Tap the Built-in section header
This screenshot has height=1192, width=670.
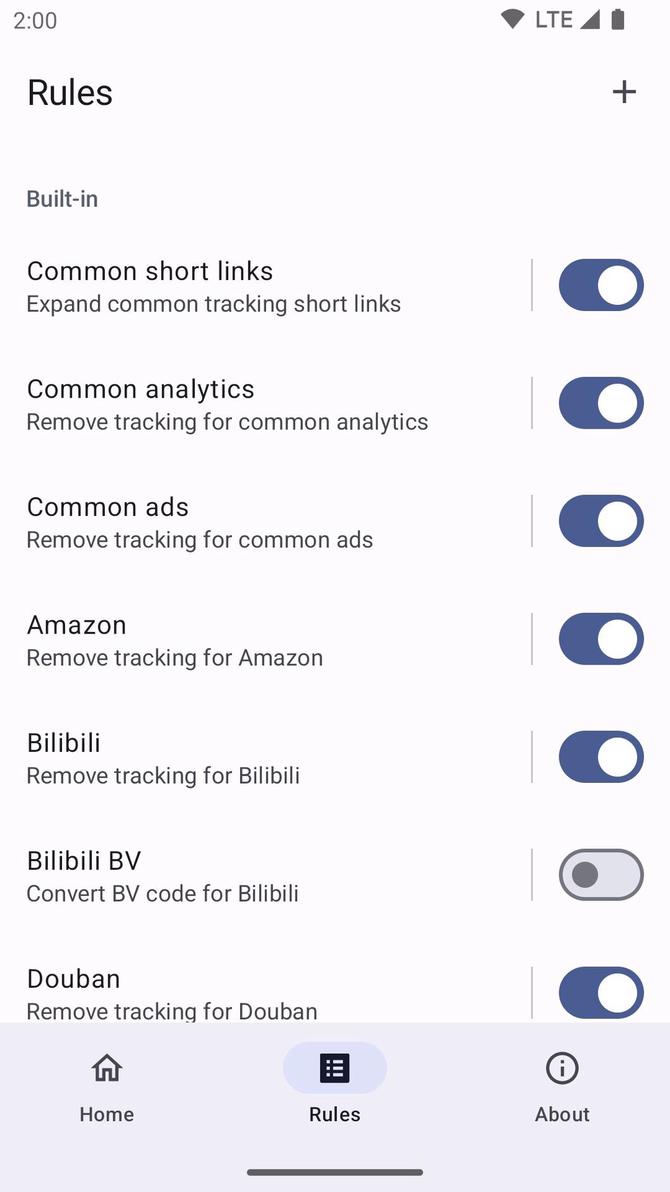click(x=61, y=199)
